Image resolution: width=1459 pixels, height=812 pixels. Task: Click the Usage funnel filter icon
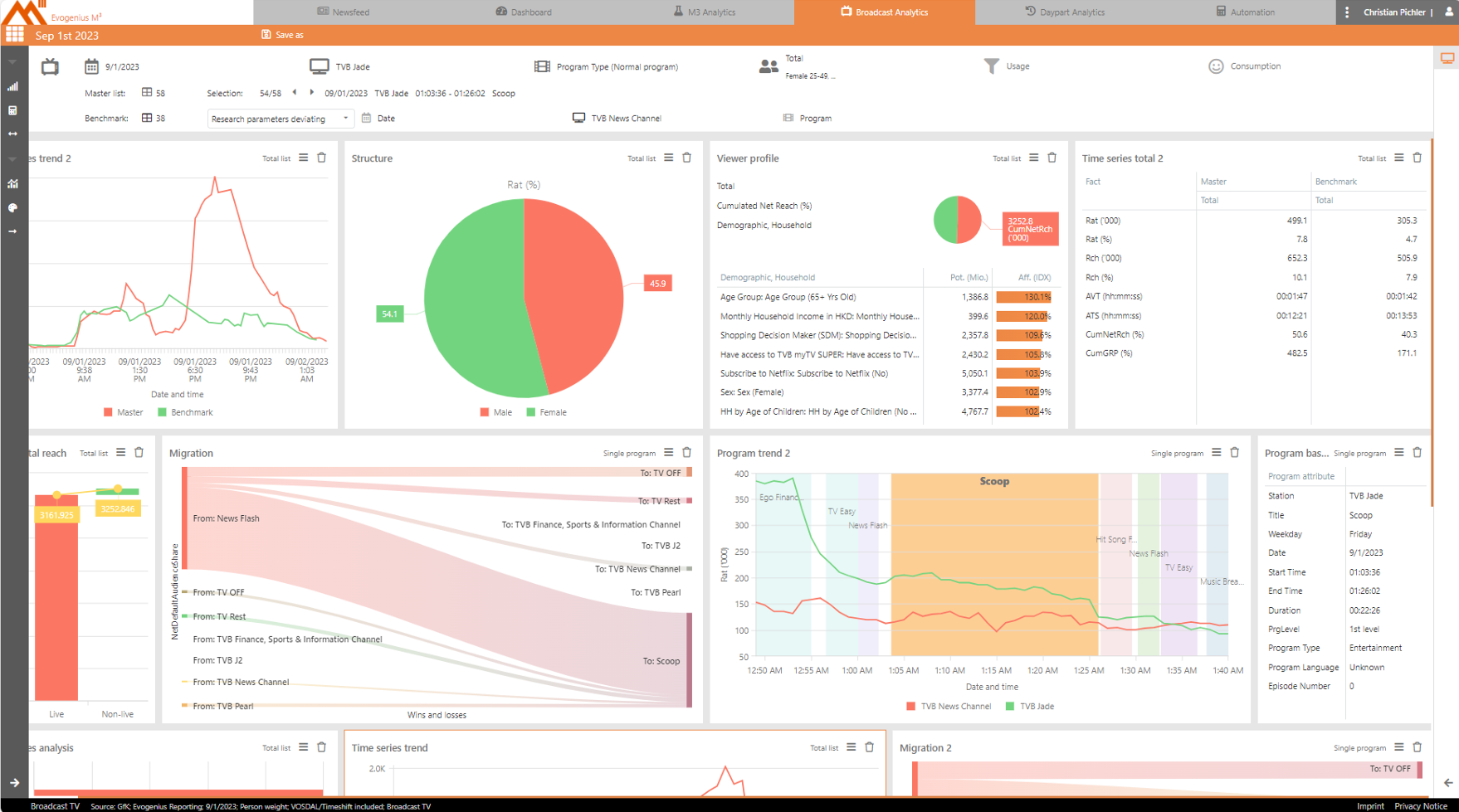point(992,66)
